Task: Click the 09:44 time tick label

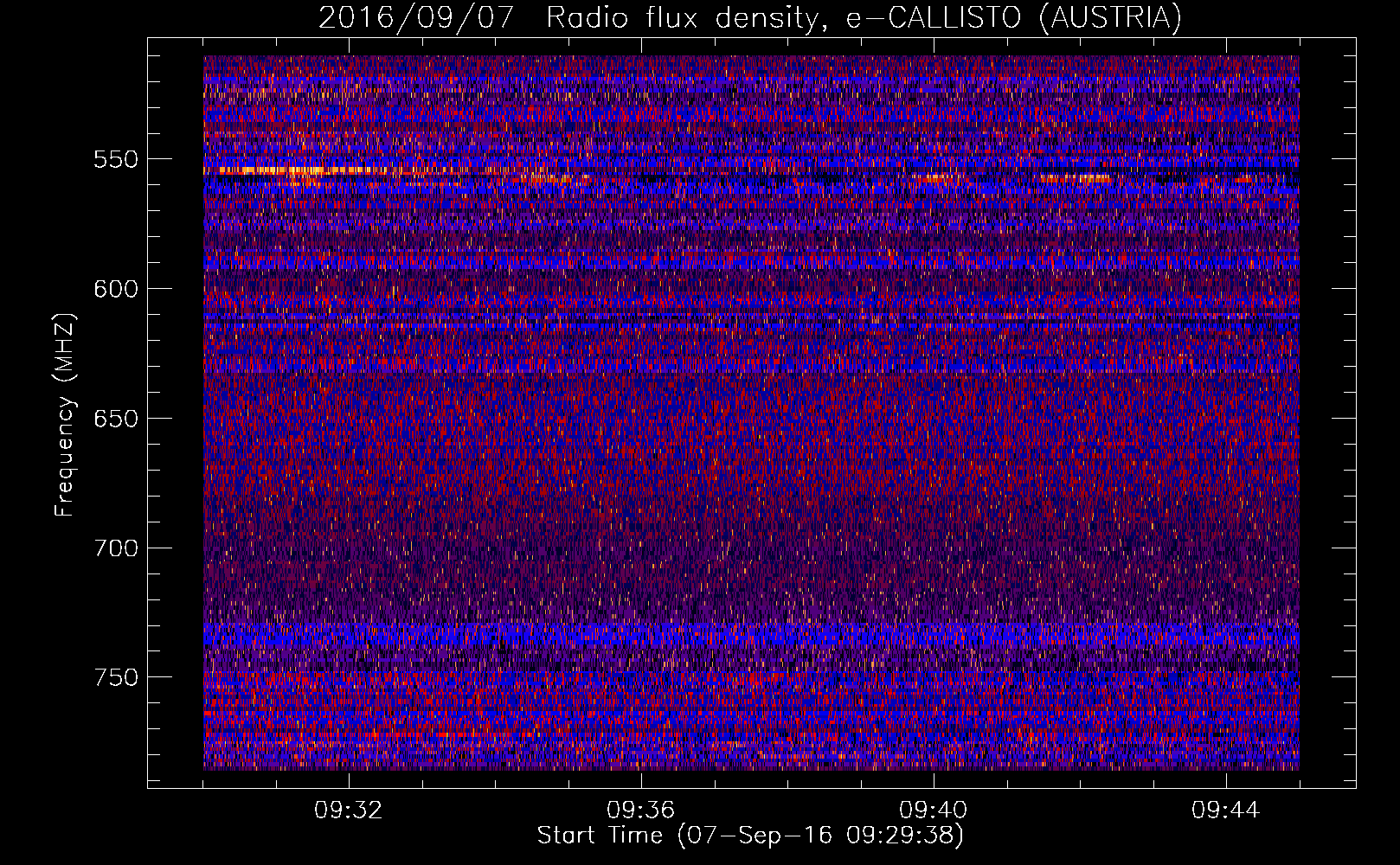Action: 1226,811
